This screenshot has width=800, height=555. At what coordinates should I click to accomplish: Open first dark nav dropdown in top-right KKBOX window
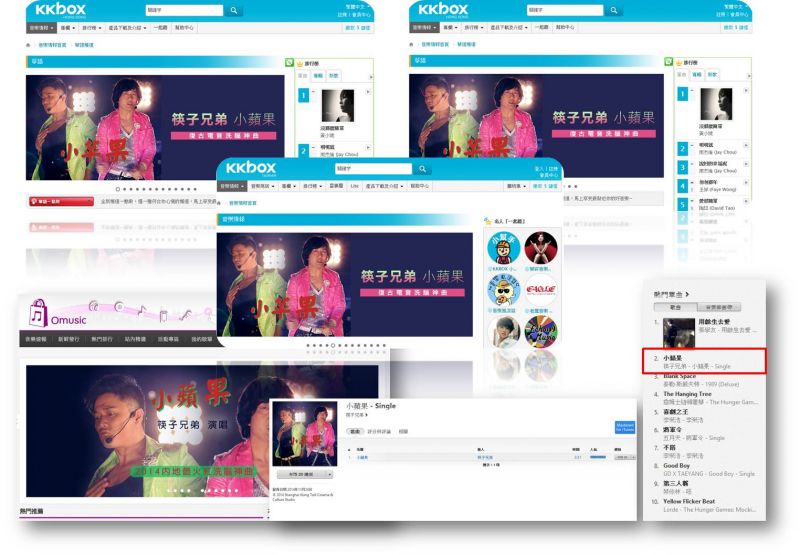click(424, 28)
